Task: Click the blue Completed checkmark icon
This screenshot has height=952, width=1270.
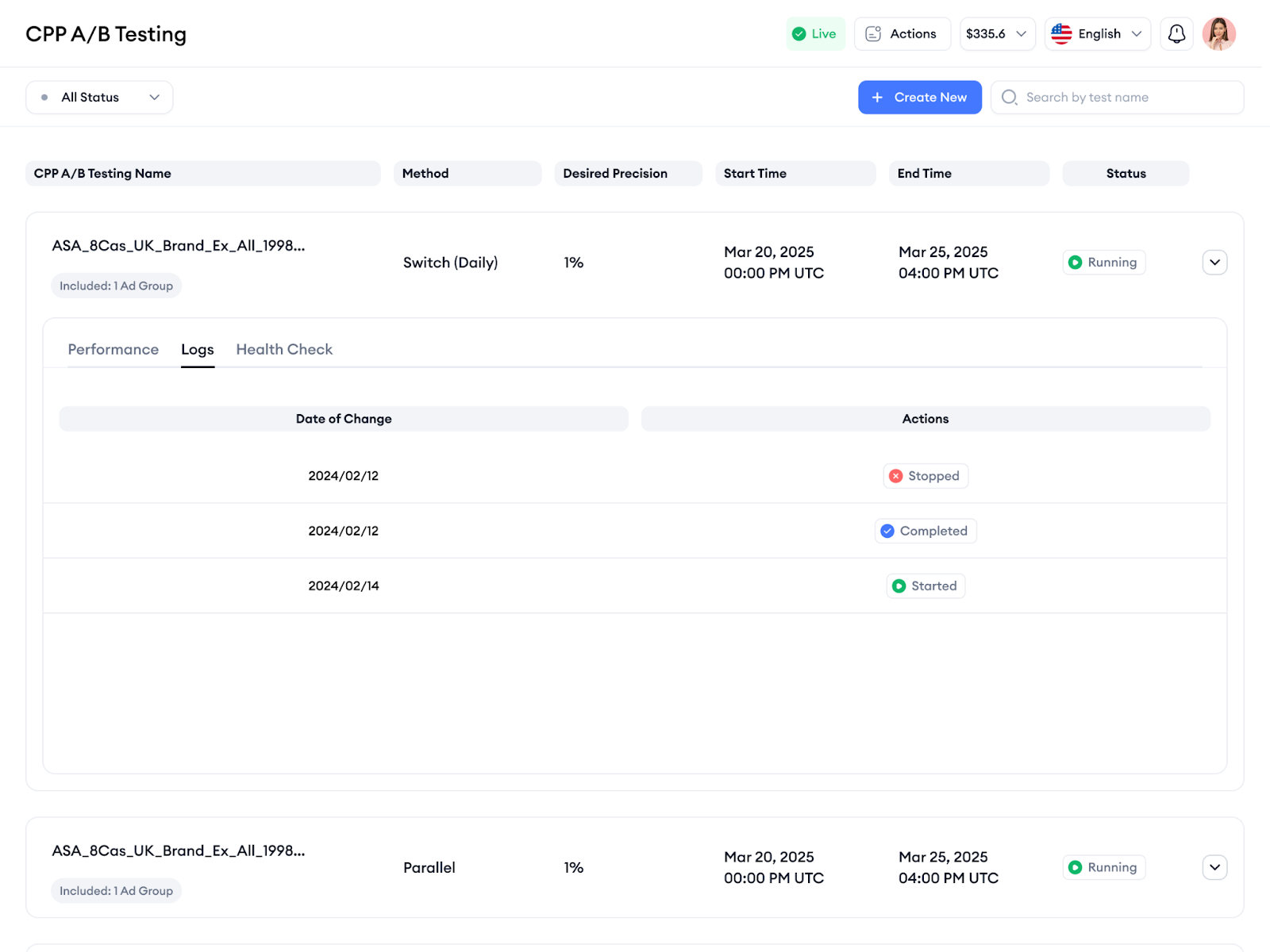Action: (x=887, y=531)
